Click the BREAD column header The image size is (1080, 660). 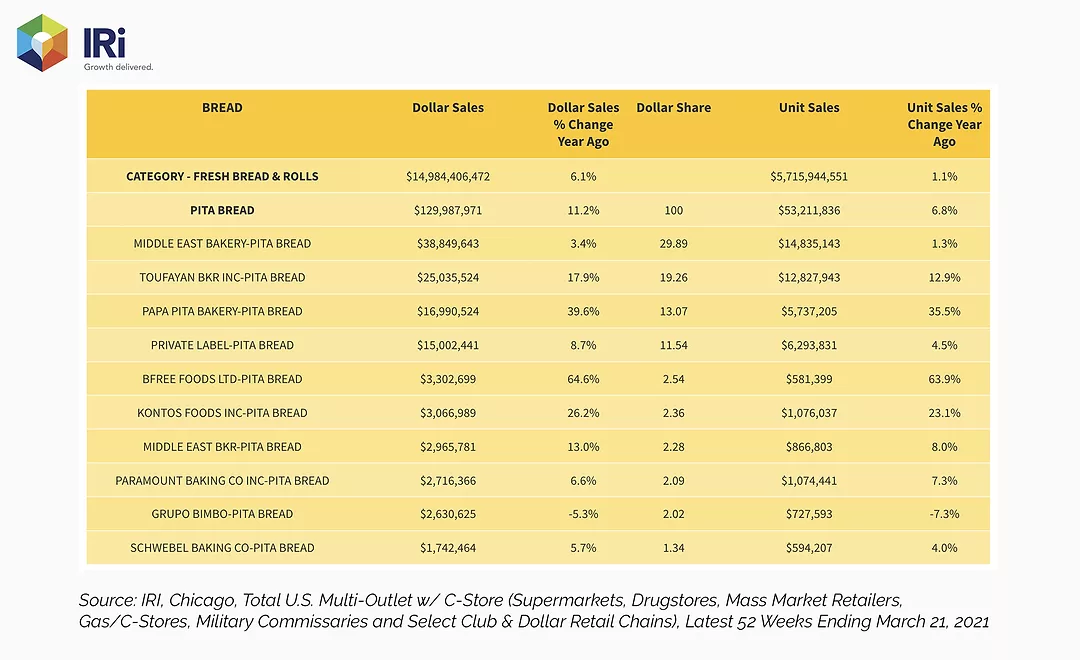click(222, 107)
